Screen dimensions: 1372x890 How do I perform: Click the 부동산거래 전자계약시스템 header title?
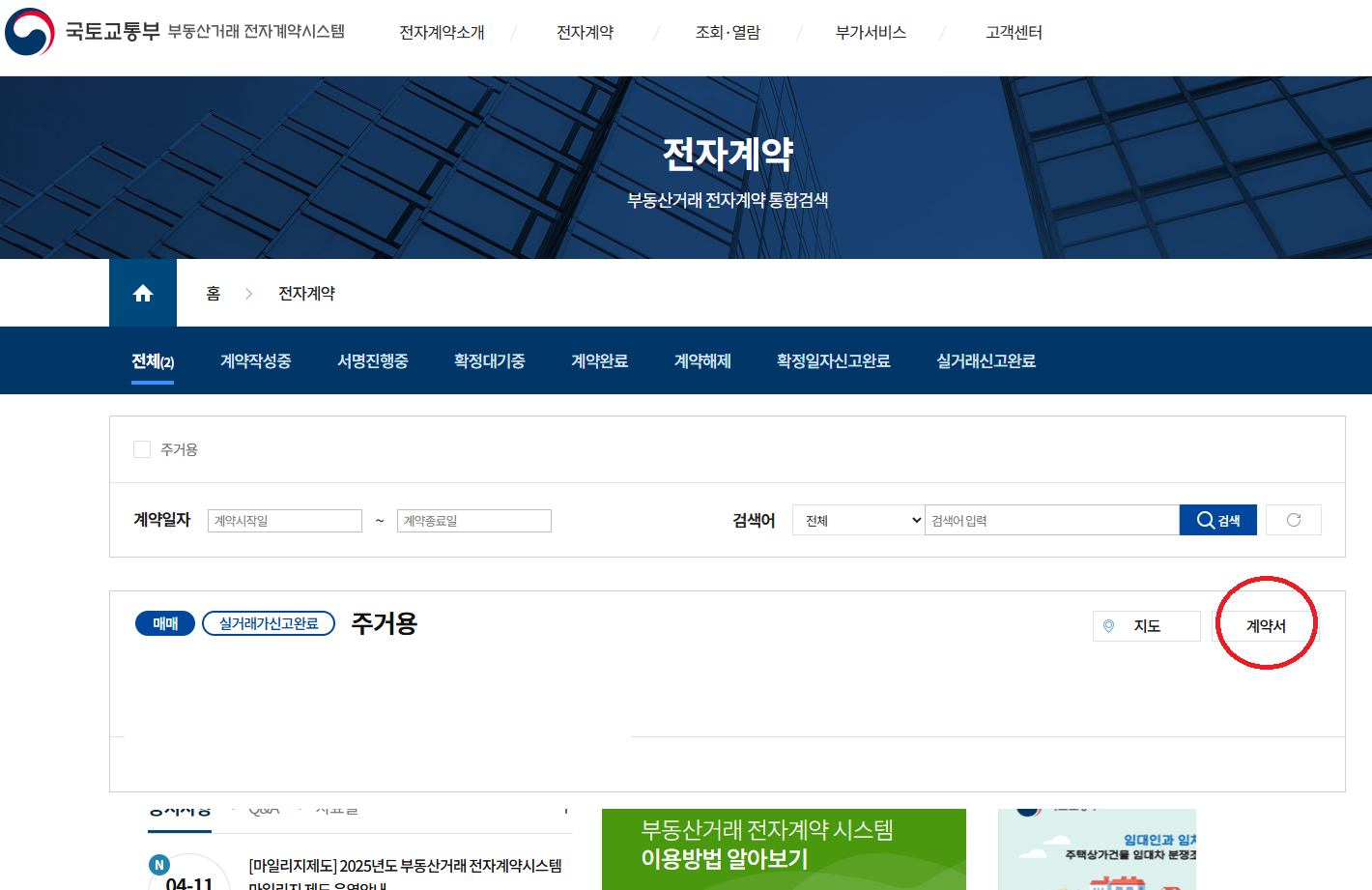pos(256,32)
